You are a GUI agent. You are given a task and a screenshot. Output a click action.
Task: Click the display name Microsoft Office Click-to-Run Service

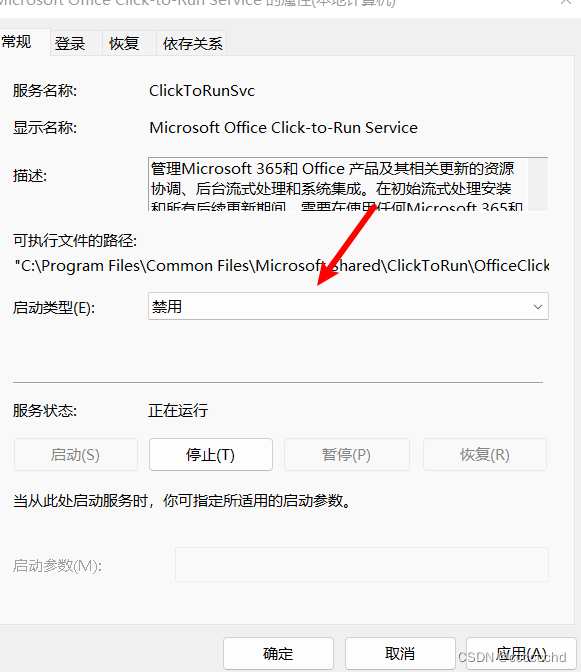tap(283, 128)
